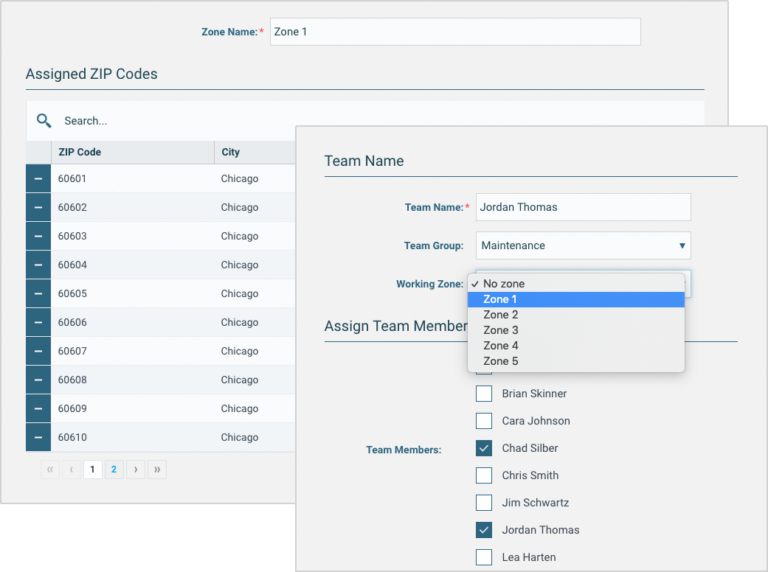Remove ZIP code 60610 with minus icon
The image size is (768, 572).
coord(38,437)
